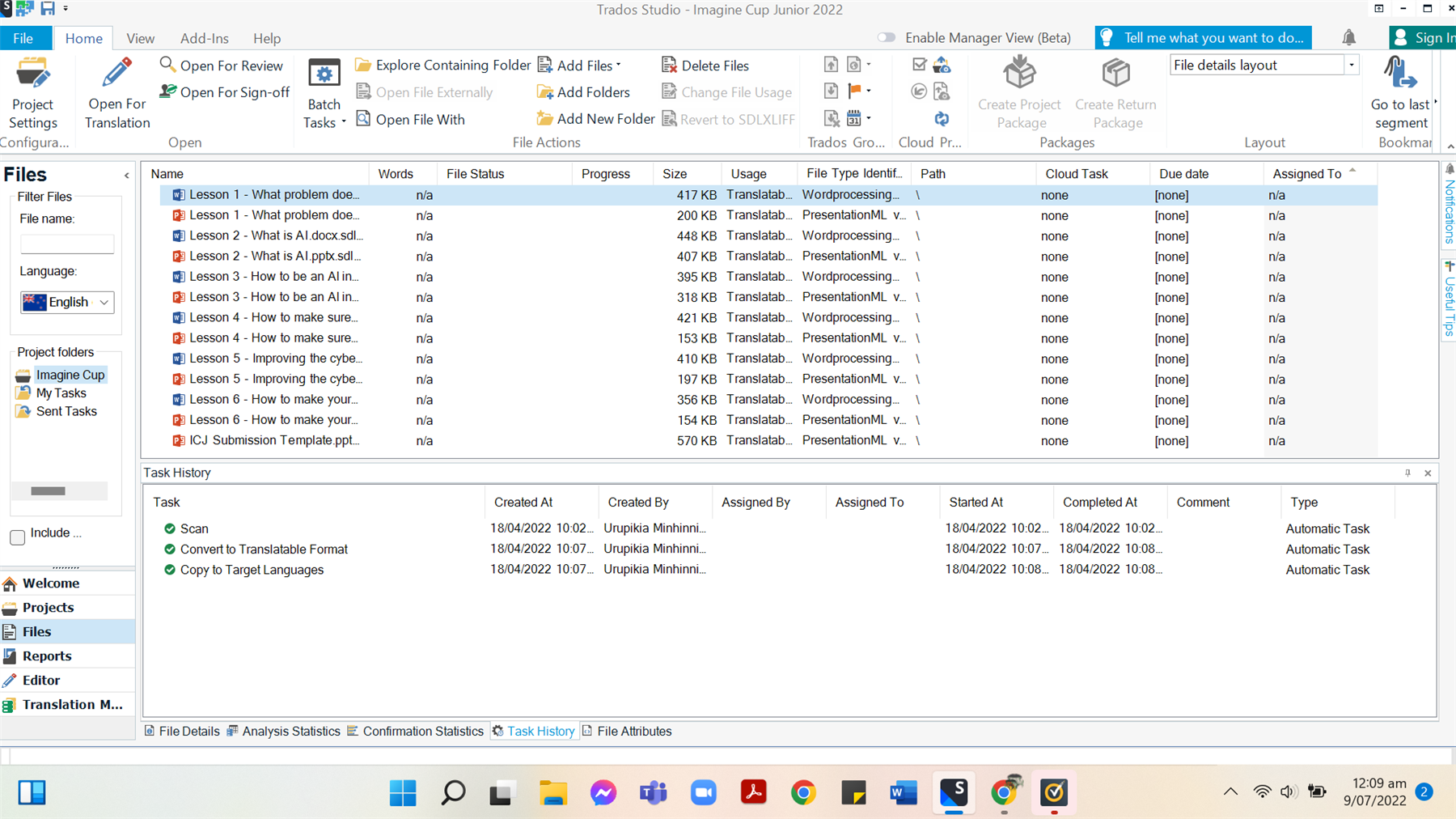Click Open For Review
The image size is (1456, 819).
[221, 65]
